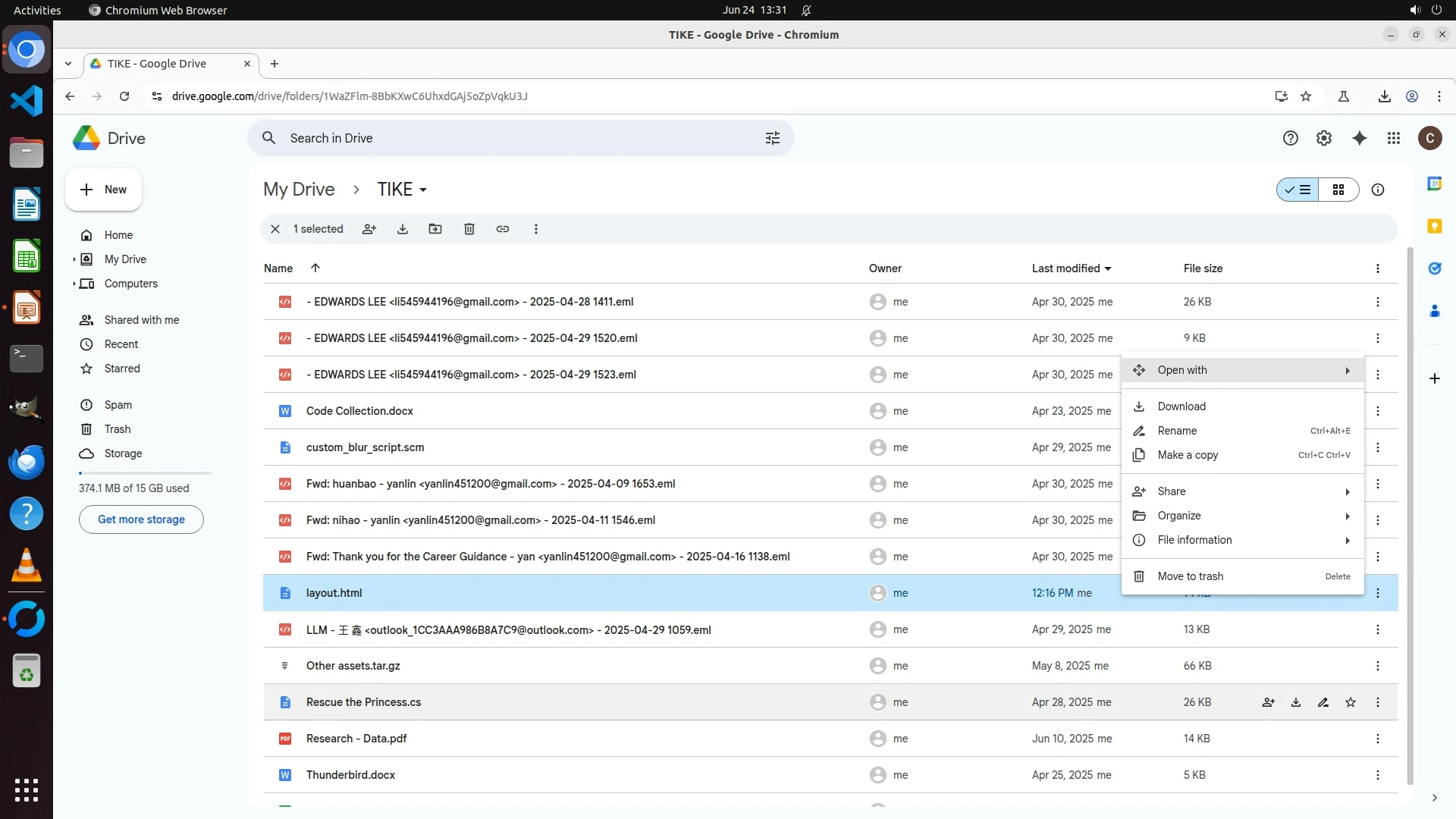
Task: Click the storage usage progress bar
Action: 145,473
